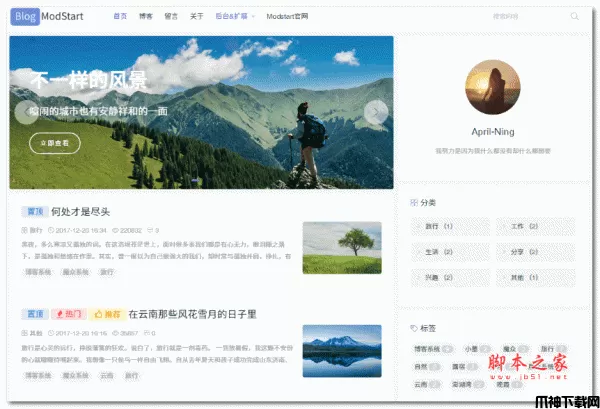Click the tag icon beside 标签 heading
The height and width of the screenshot is (409, 600).
[414, 328]
